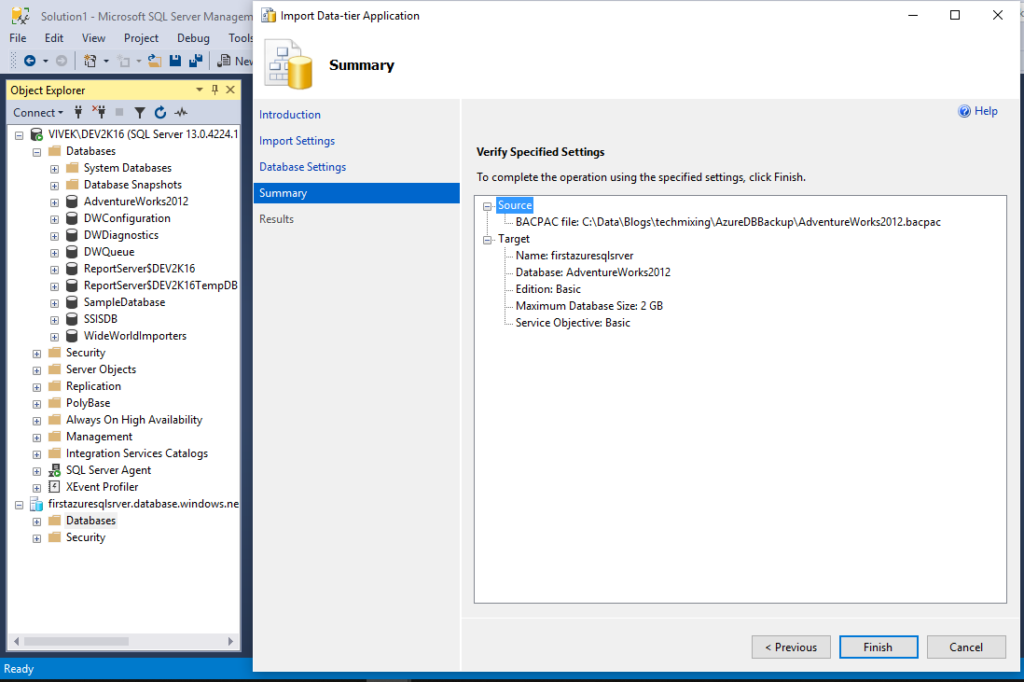
Task: Click the Open File folder icon
Action: point(154,61)
